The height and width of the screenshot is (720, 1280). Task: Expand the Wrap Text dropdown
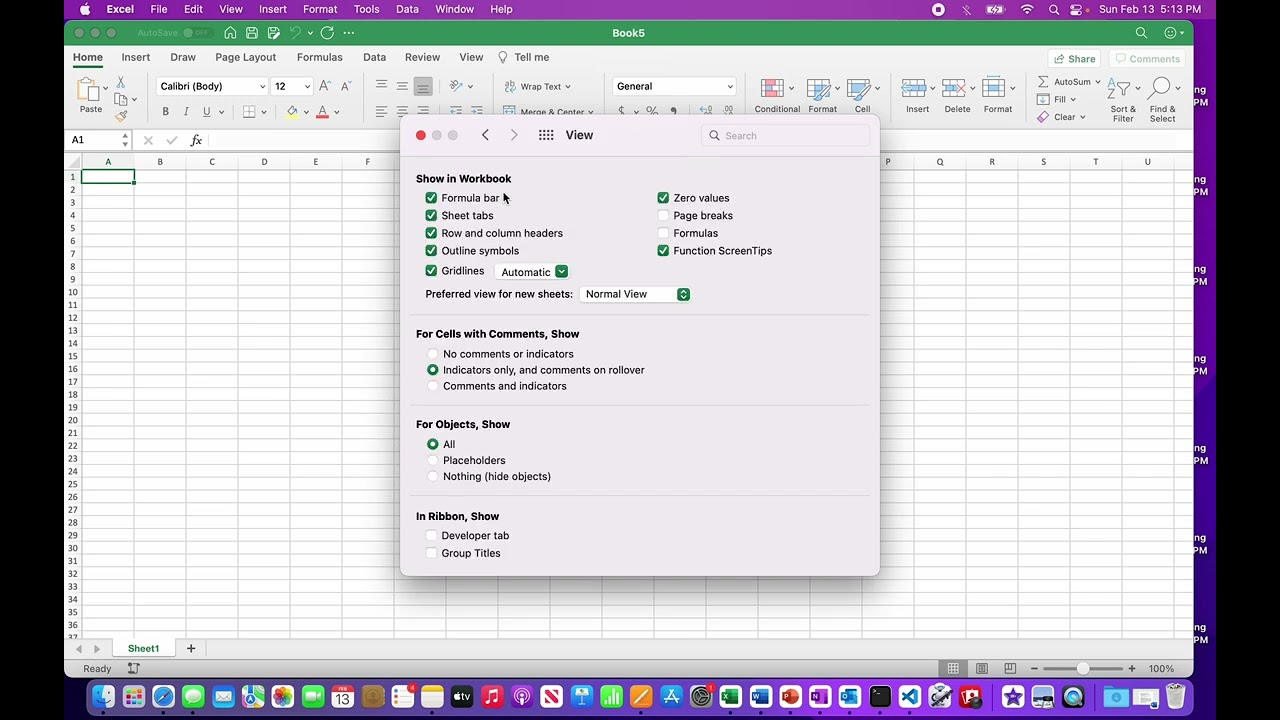(568, 87)
